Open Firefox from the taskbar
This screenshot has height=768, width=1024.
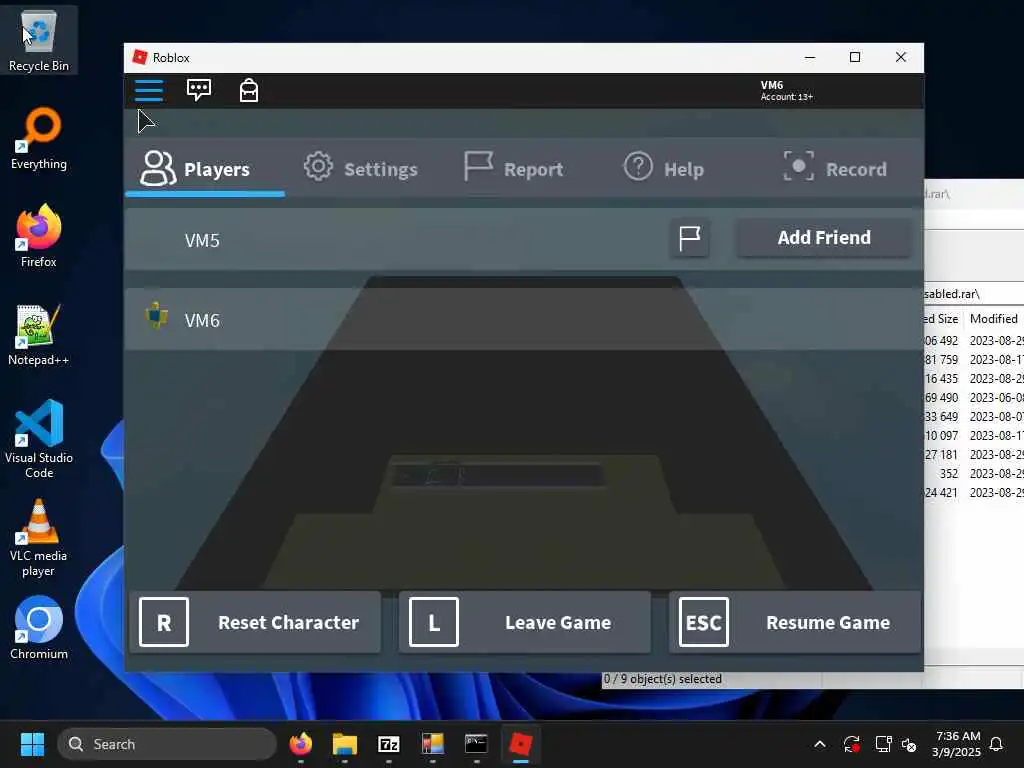[x=300, y=744]
